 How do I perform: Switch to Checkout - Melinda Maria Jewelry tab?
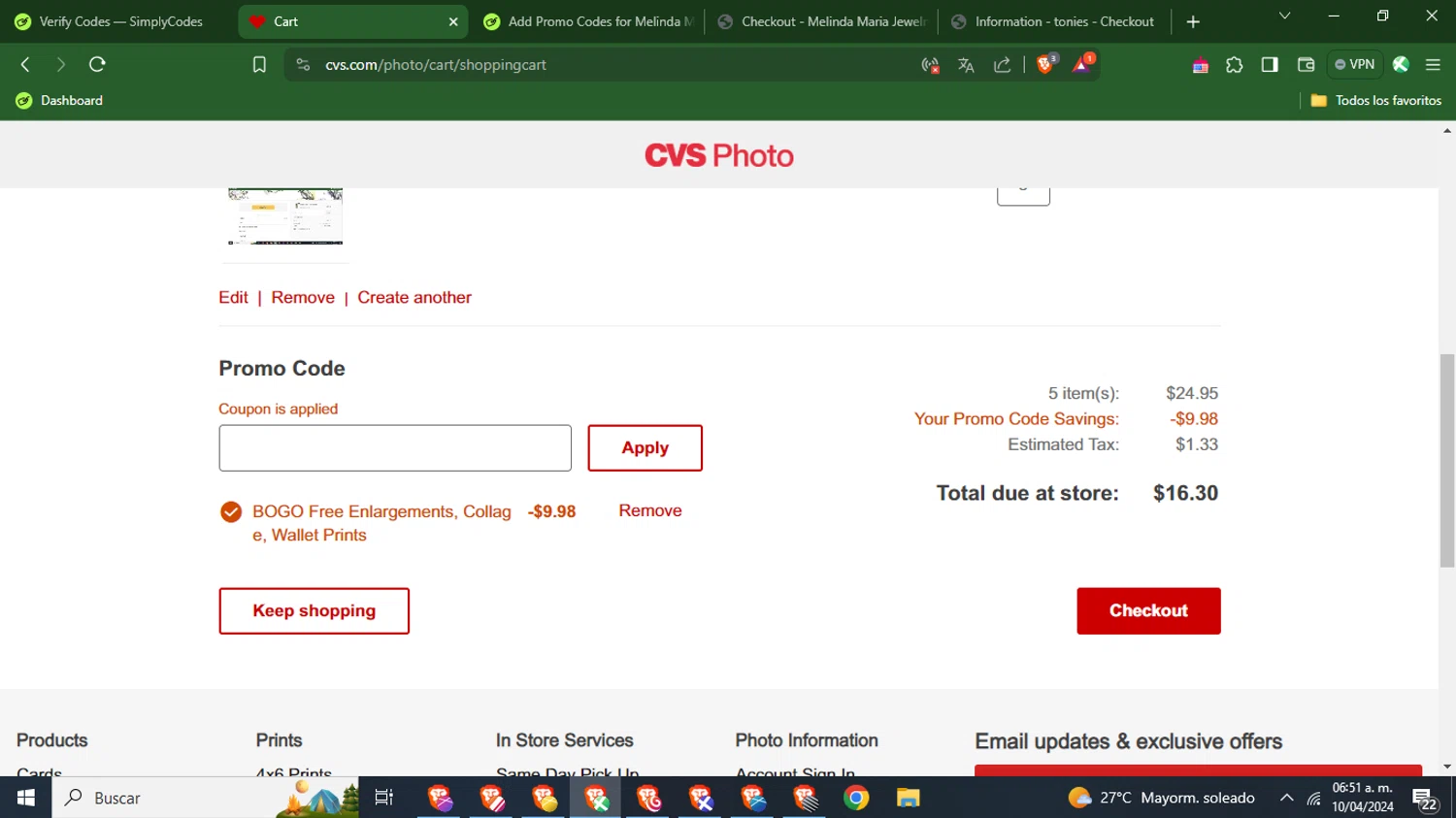tap(822, 21)
